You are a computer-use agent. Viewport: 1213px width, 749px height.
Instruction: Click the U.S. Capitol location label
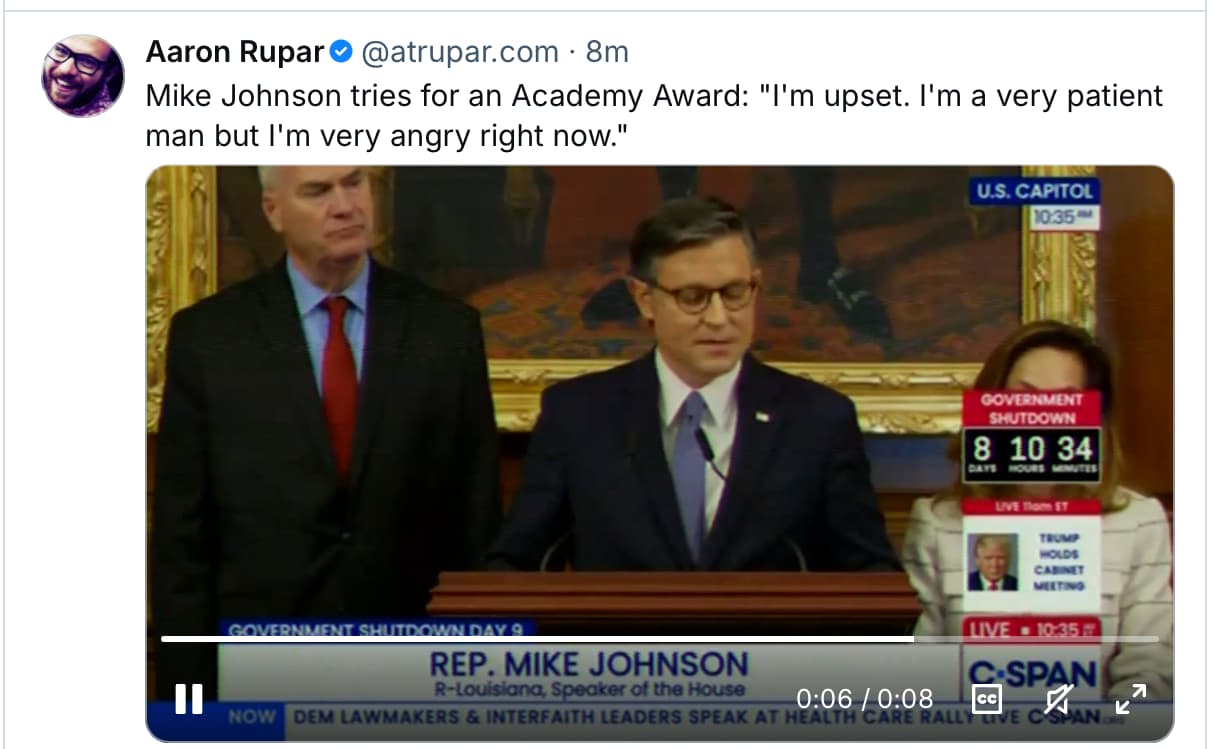(1034, 191)
